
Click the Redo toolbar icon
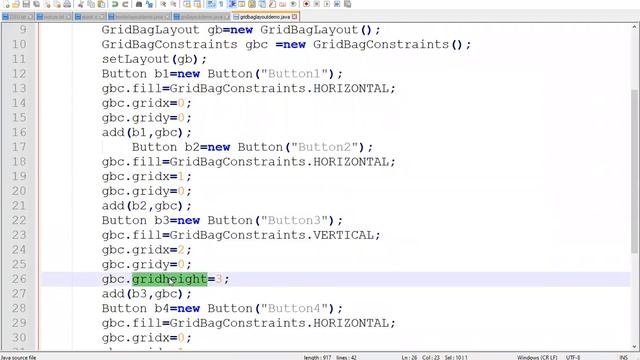click(x=125, y=4)
